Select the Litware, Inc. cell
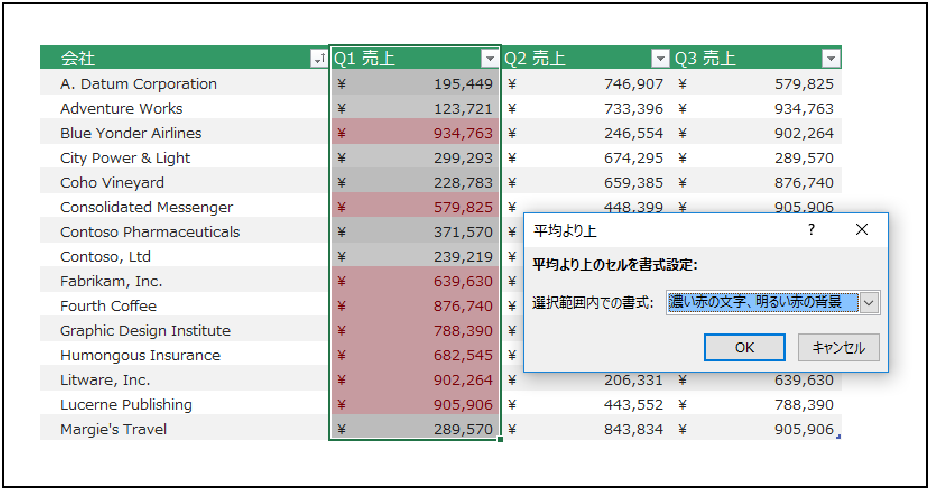The image size is (932, 492). pos(184,380)
